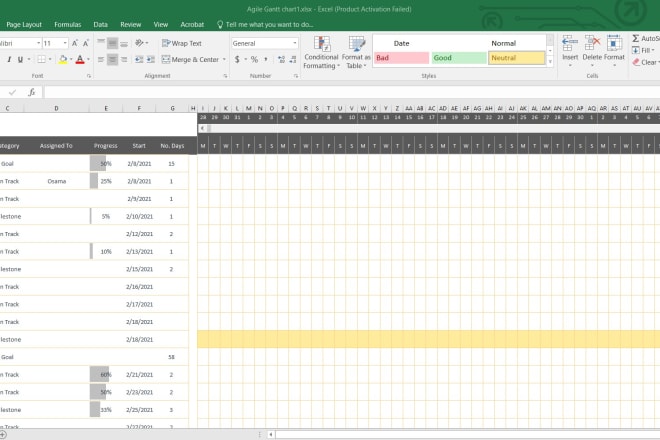Open Fill options
The image size is (660, 440).
click(x=644, y=51)
